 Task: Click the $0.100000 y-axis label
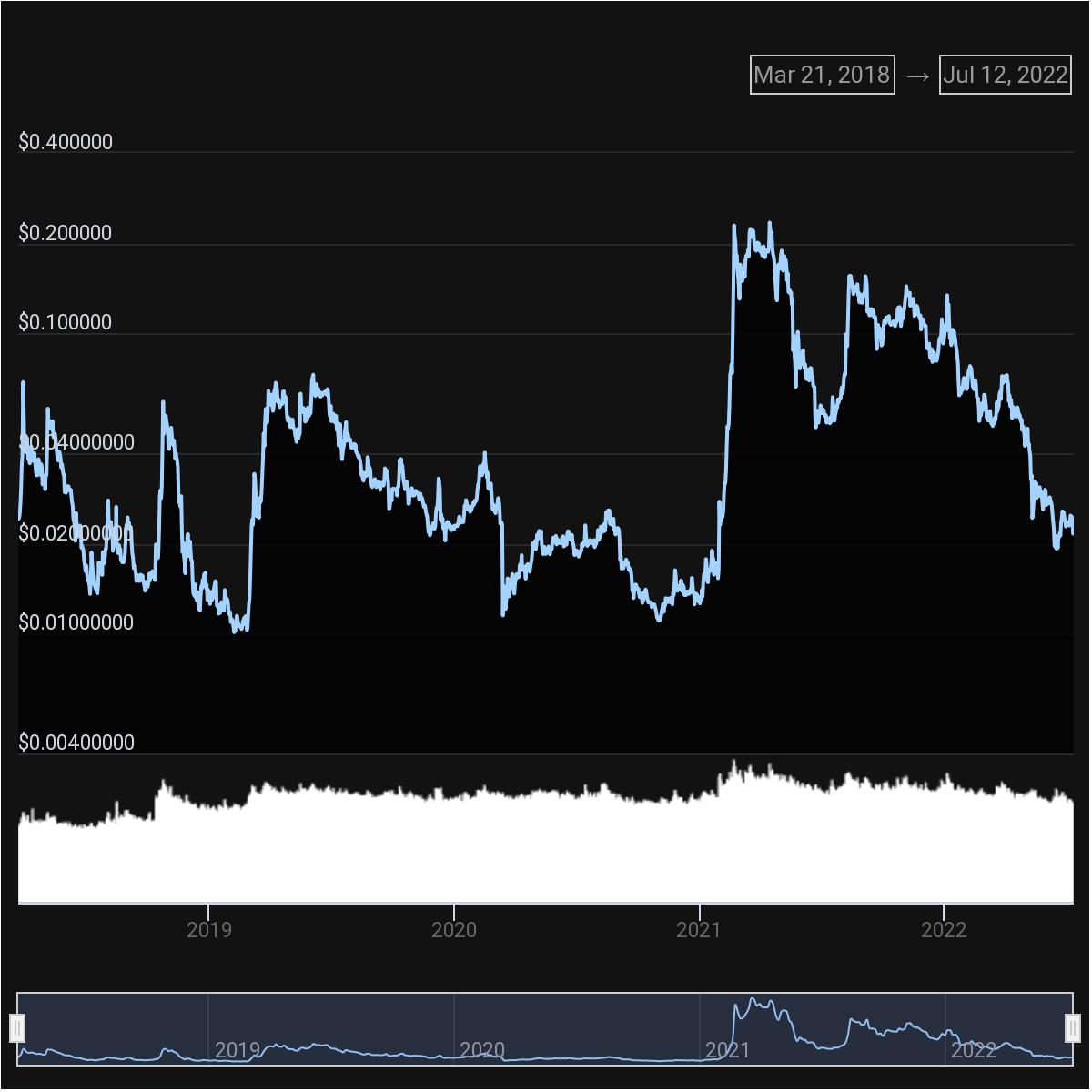[x=66, y=322]
